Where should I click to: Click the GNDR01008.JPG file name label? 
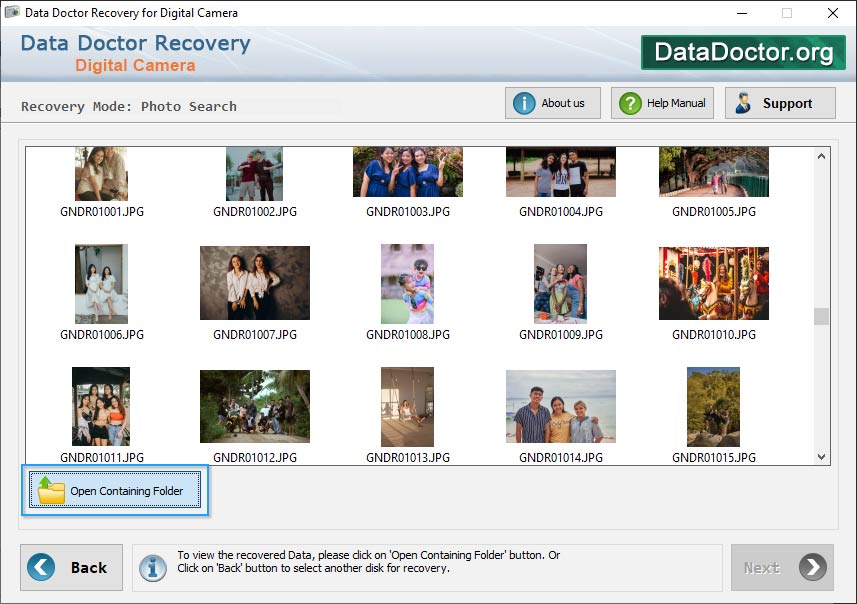coord(407,335)
